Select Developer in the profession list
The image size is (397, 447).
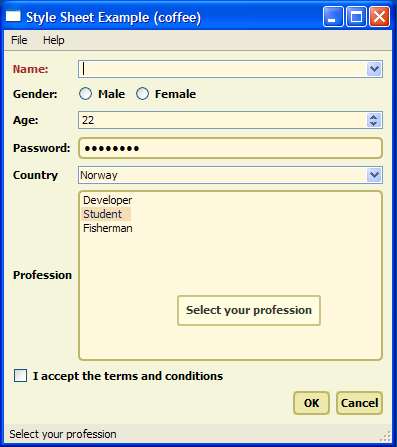tap(107, 200)
